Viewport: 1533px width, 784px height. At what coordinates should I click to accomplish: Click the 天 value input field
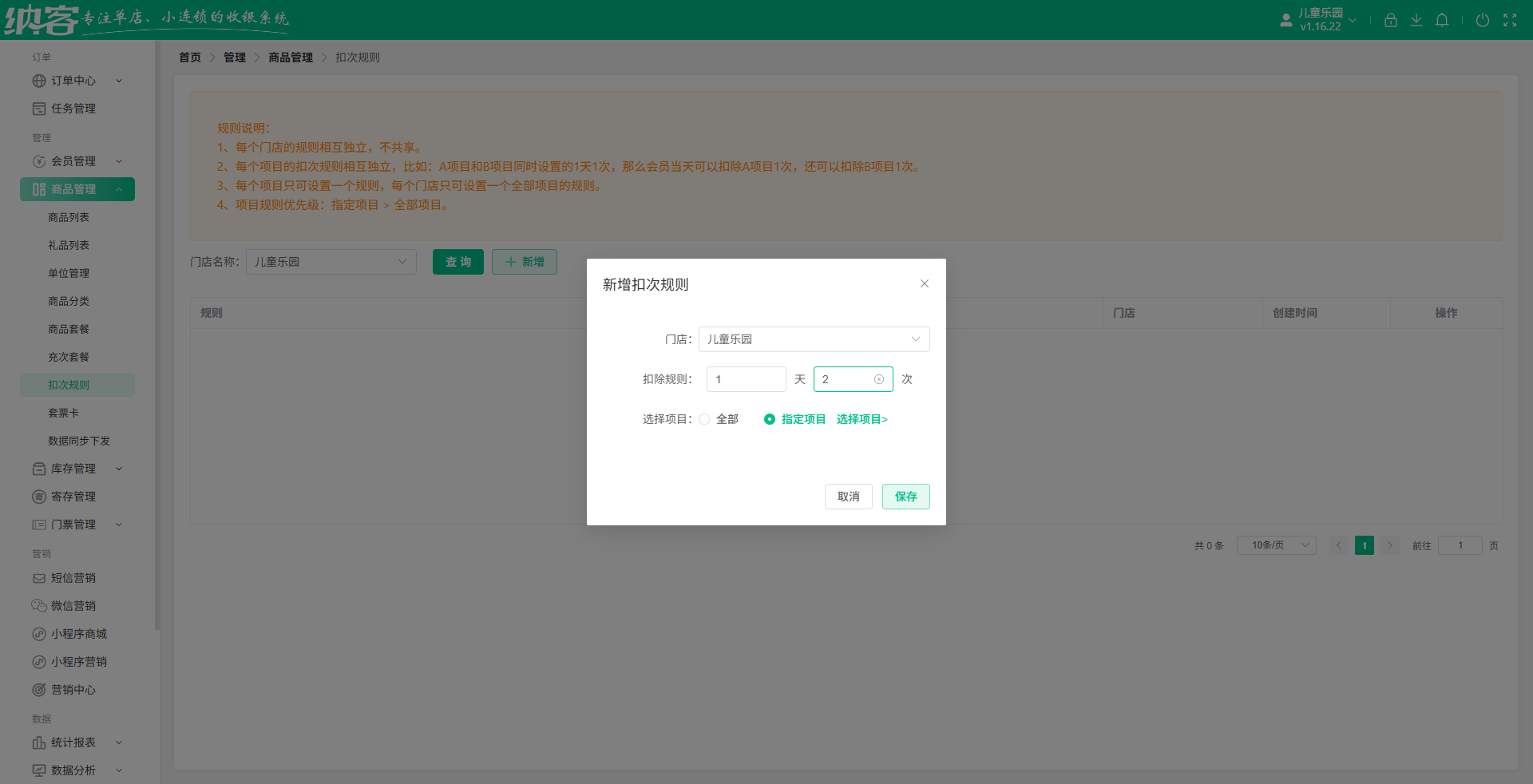pyautogui.click(x=746, y=379)
